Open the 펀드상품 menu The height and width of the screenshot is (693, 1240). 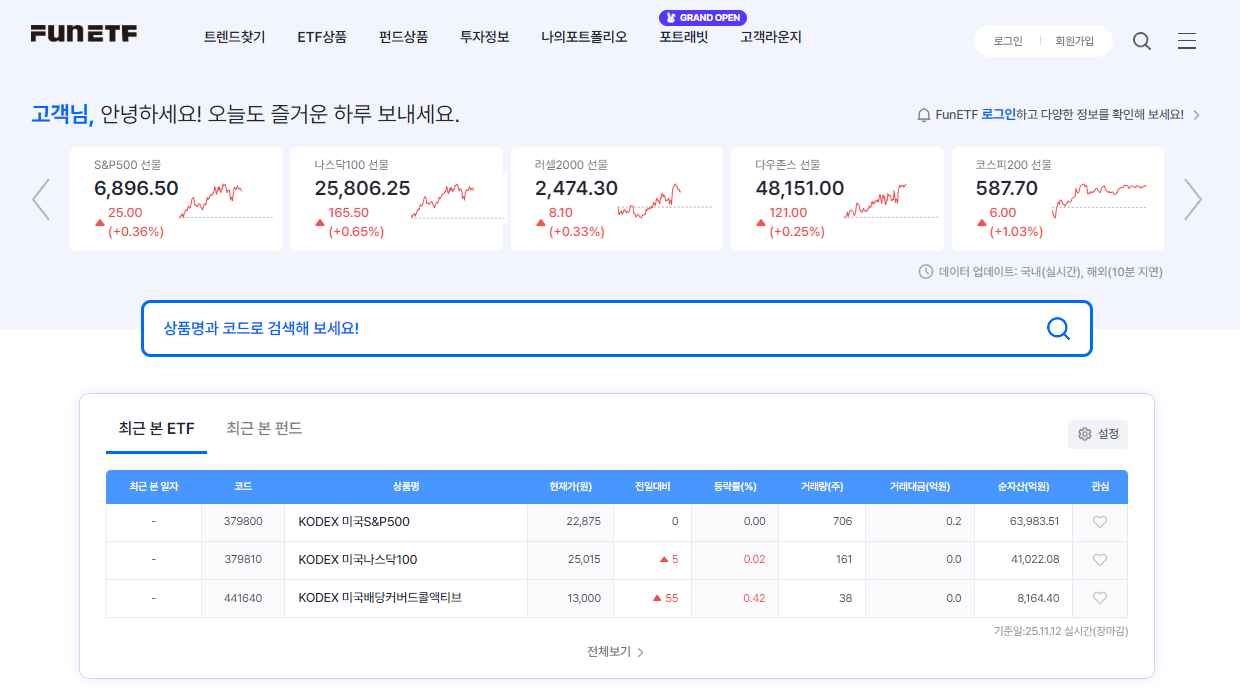coord(403,37)
